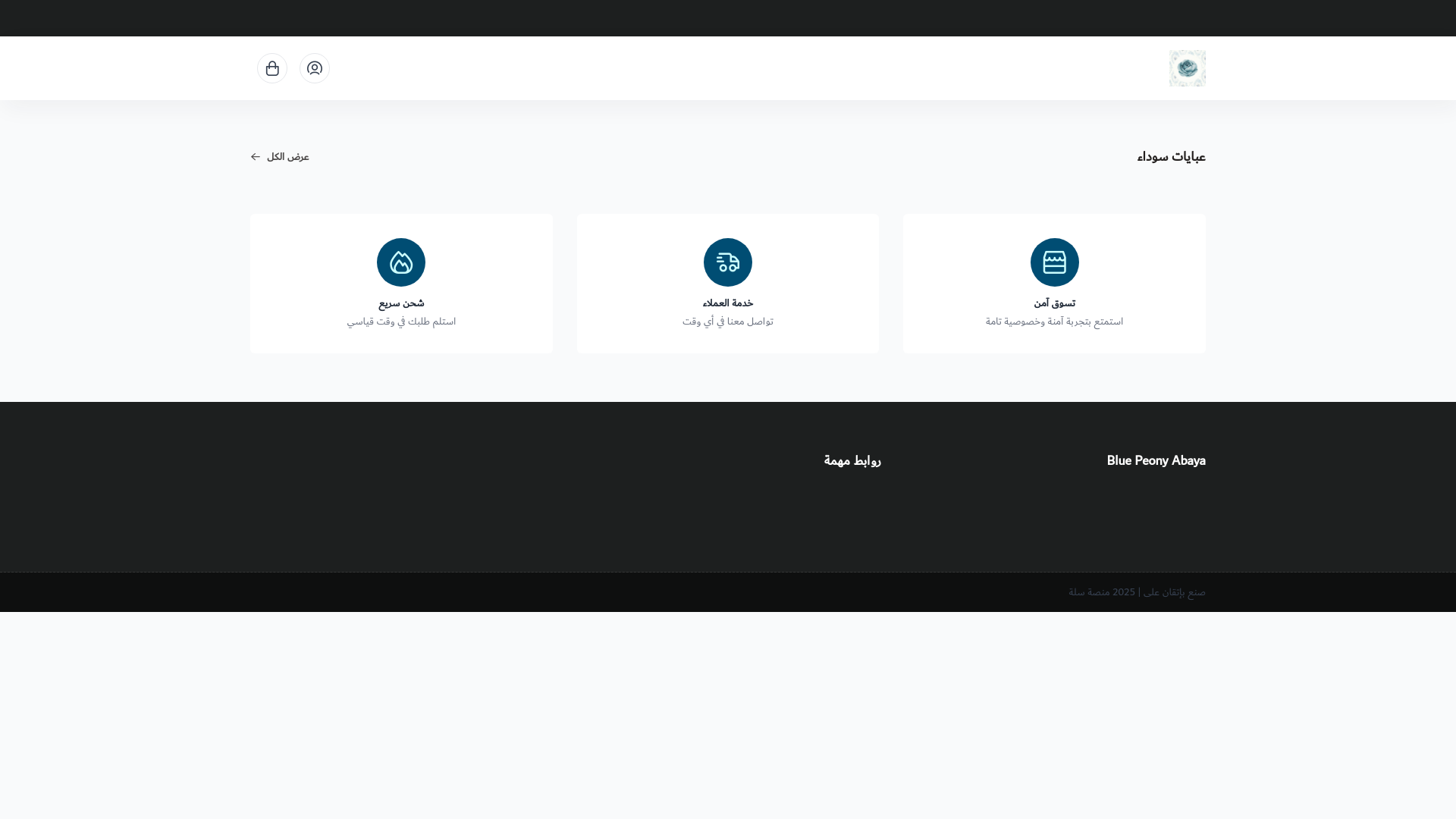Click the عرض الكل view-all link
The height and width of the screenshot is (819, 1456).
pos(280,157)
